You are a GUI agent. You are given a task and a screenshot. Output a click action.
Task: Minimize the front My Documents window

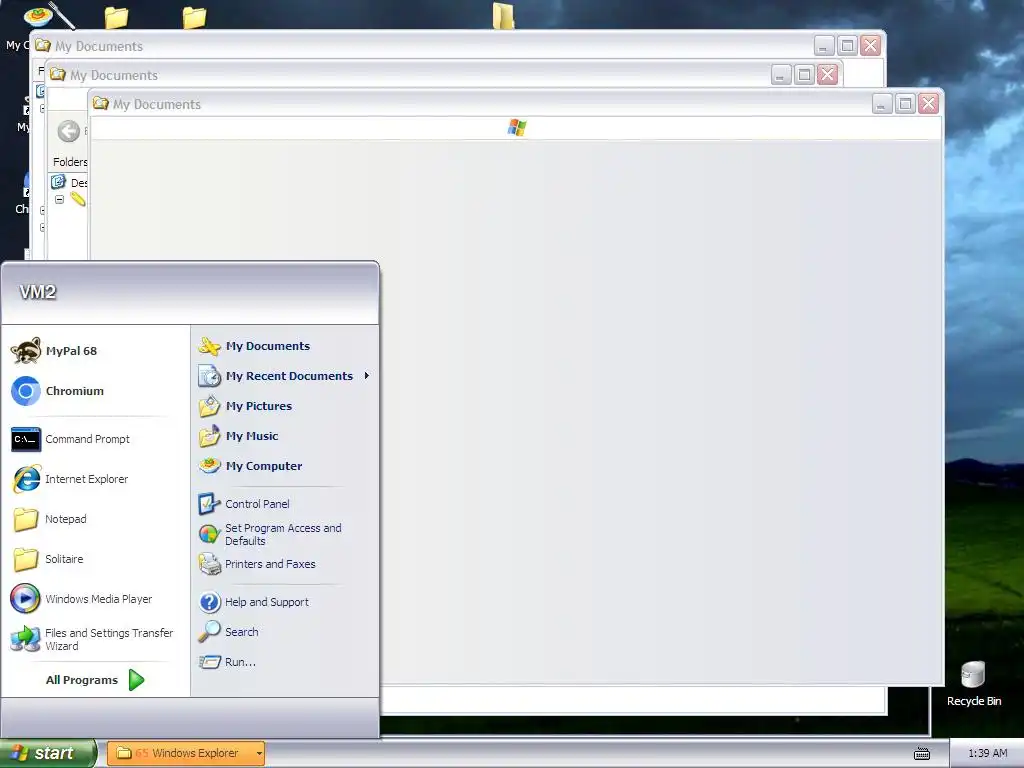point(882,103)
